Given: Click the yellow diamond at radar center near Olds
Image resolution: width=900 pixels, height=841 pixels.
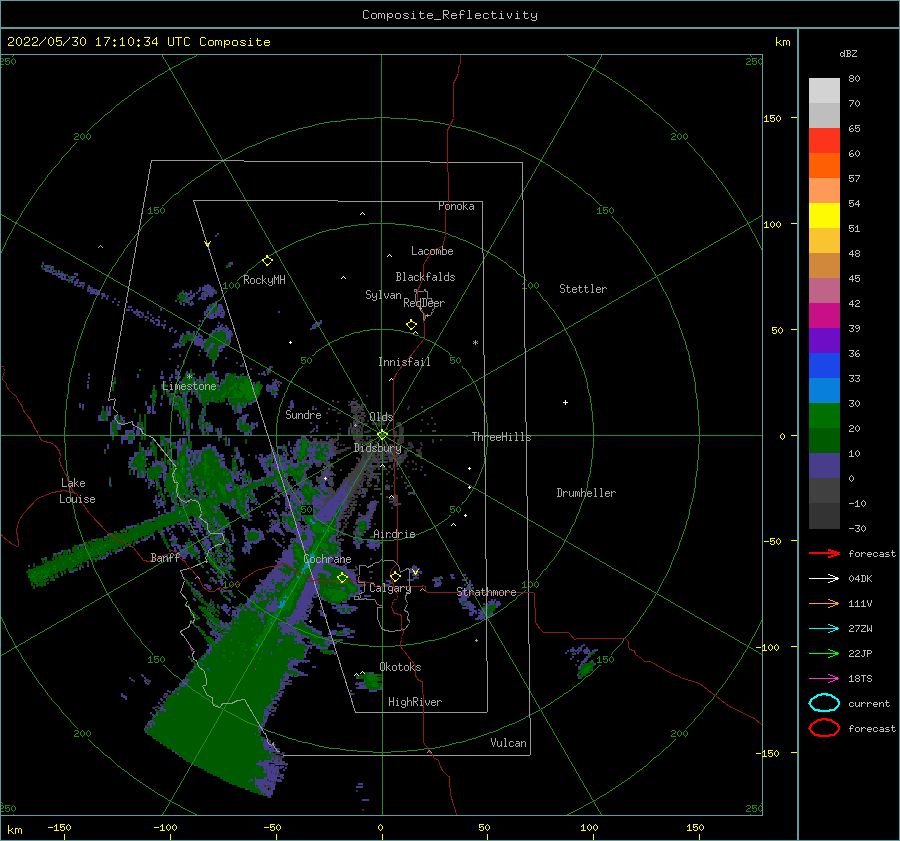Looking at the screenshot, I should click(382, 435).
